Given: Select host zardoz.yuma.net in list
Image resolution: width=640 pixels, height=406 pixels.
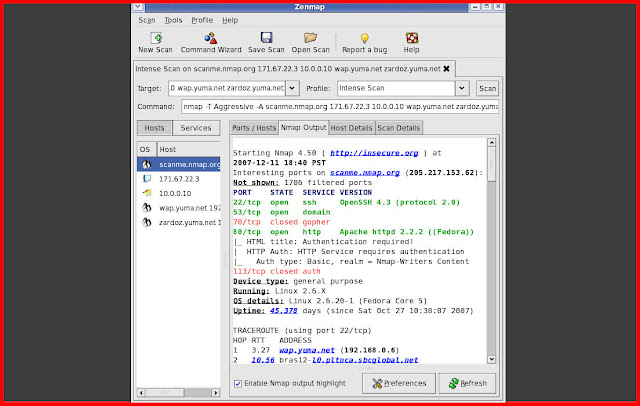Looking at the screenshot, I should tap(178, 222).
